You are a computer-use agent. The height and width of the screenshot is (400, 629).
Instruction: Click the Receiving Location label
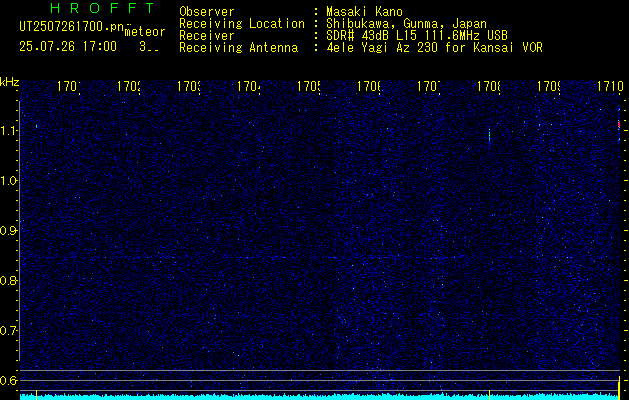pyautogui.click(x=242, y=24)
